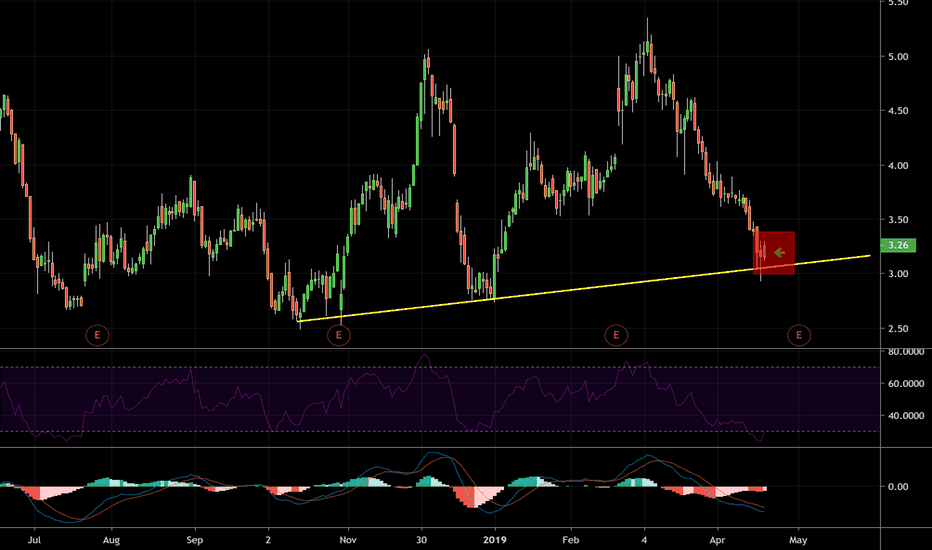Click the 30 date label on time axis
This screenshot has height=550, width=932.
pos(421,540)
